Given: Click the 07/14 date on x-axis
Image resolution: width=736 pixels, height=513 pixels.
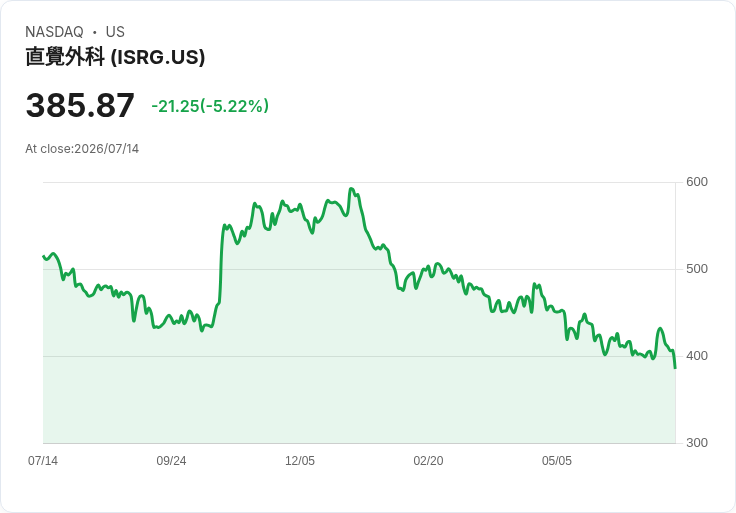Looking at the screenshot, I should coord(43,460).
